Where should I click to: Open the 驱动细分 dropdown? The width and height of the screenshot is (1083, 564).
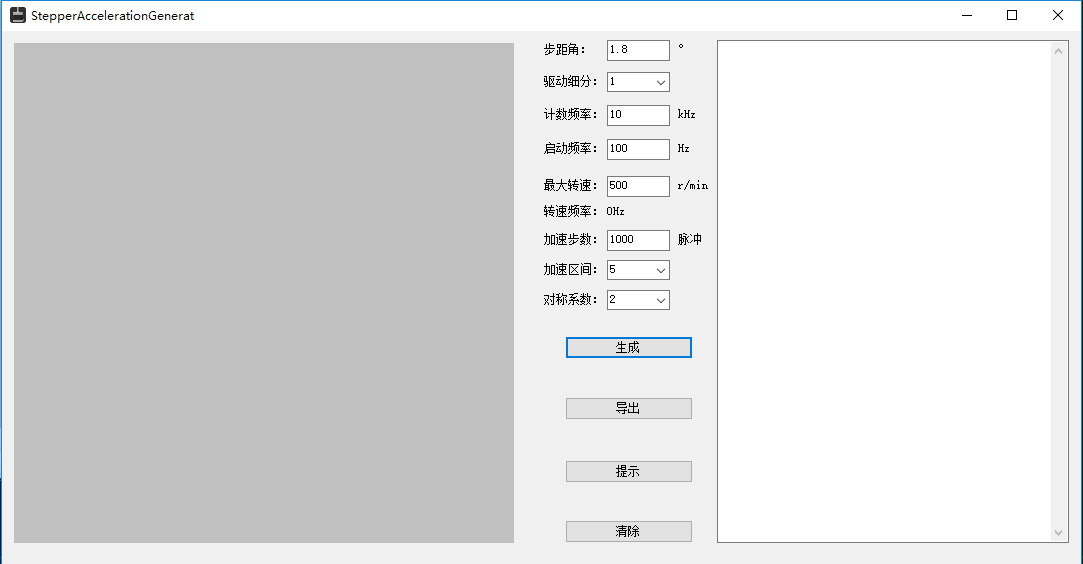point(638,82)
